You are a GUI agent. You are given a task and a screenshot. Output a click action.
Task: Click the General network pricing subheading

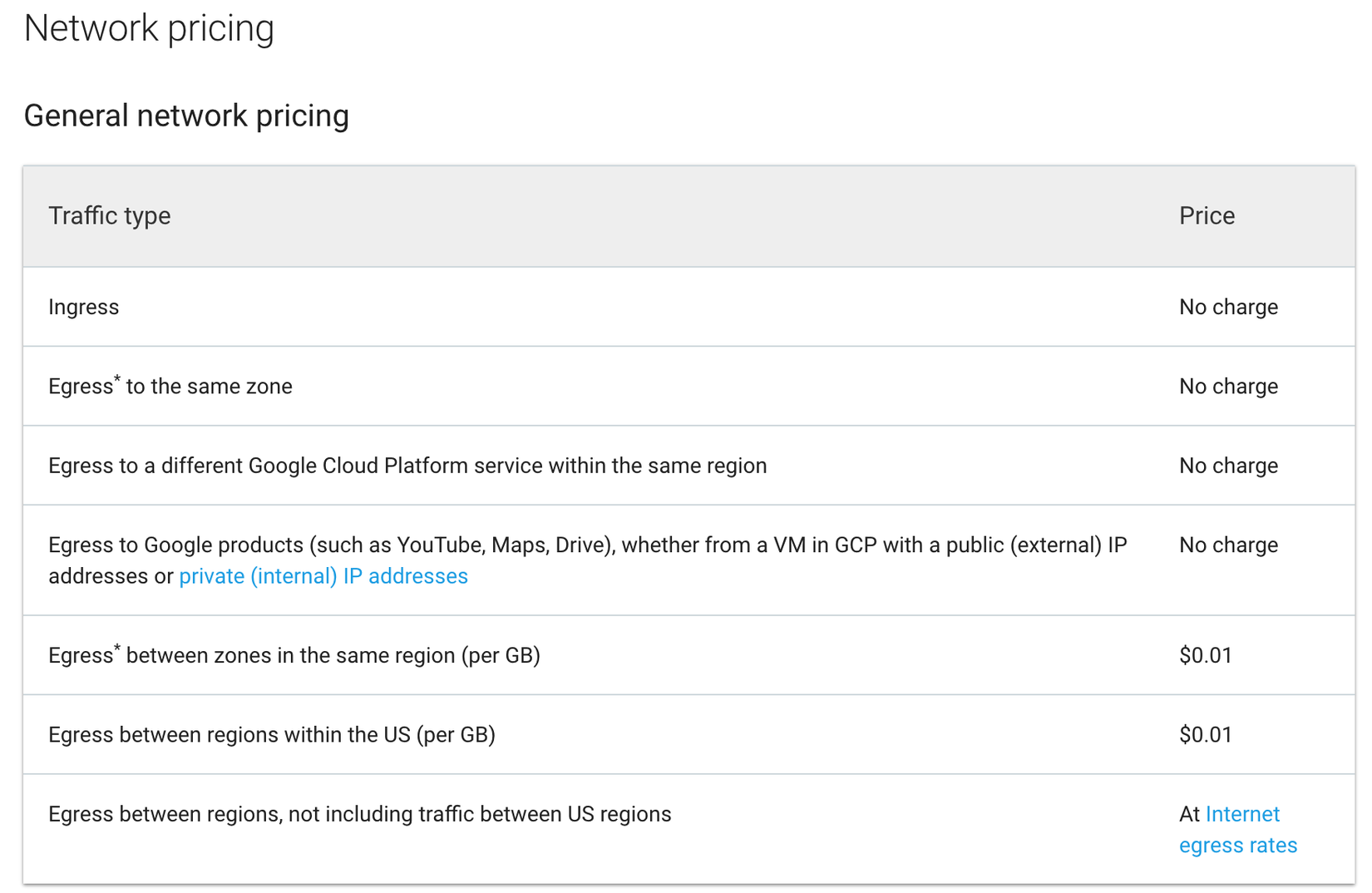point(186,116)
